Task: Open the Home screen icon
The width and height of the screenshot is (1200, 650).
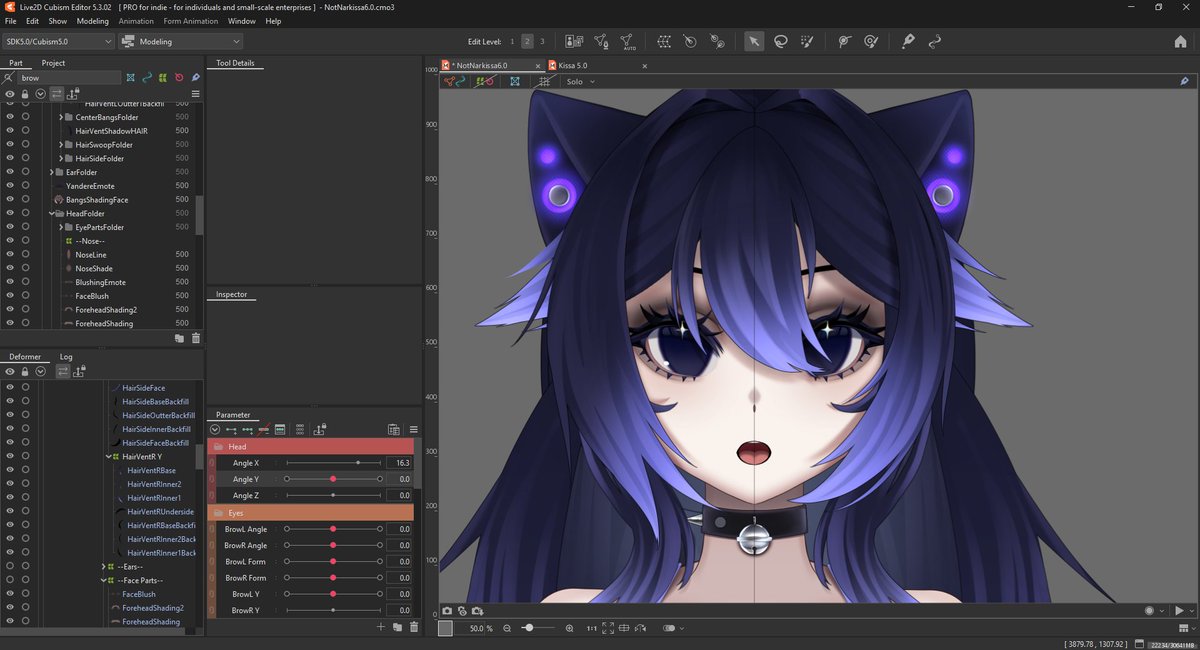Action: click(1181, 41)
